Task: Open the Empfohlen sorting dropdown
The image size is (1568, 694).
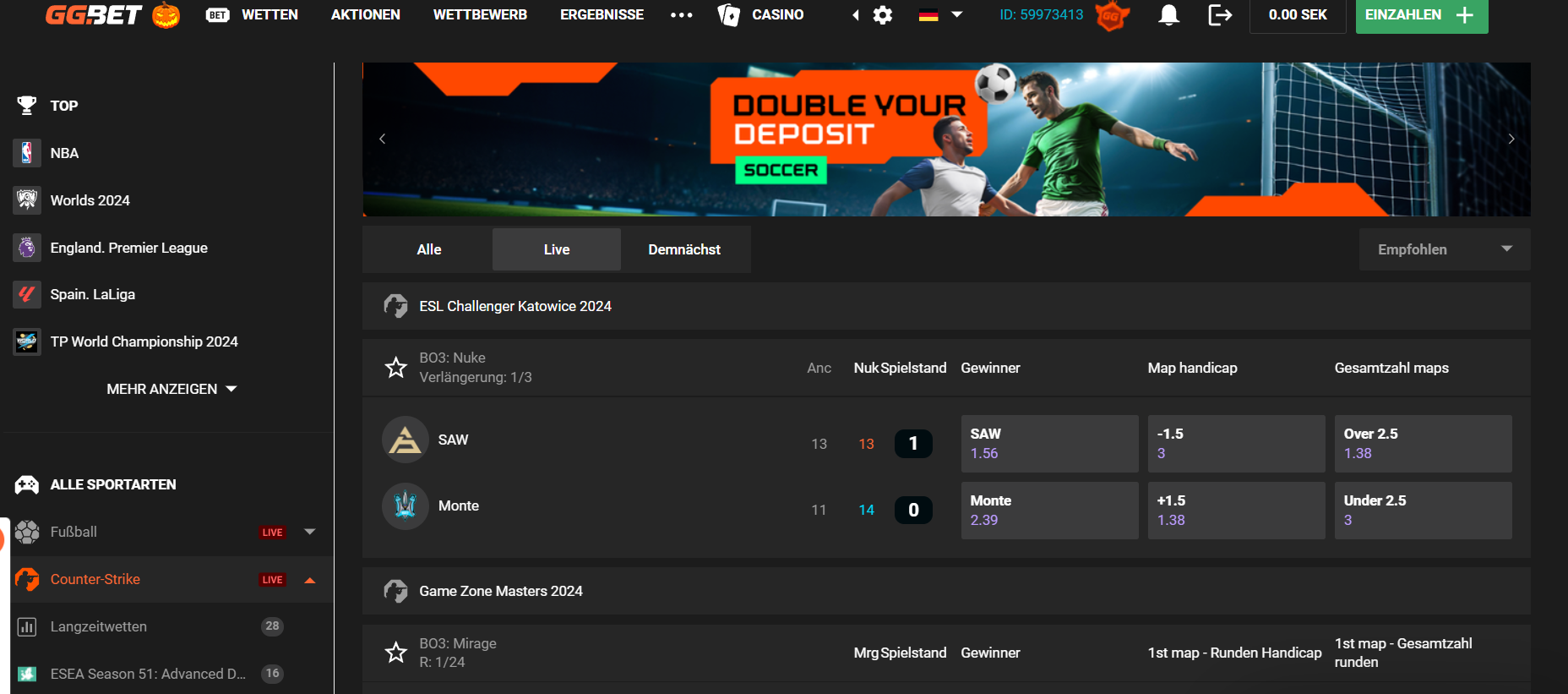Action: coord(1444,249)
